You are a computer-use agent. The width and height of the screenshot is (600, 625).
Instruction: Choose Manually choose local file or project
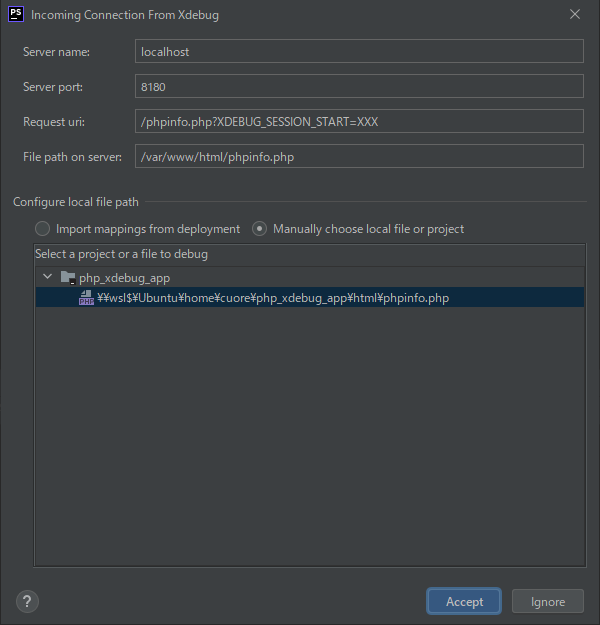(260, 229)
